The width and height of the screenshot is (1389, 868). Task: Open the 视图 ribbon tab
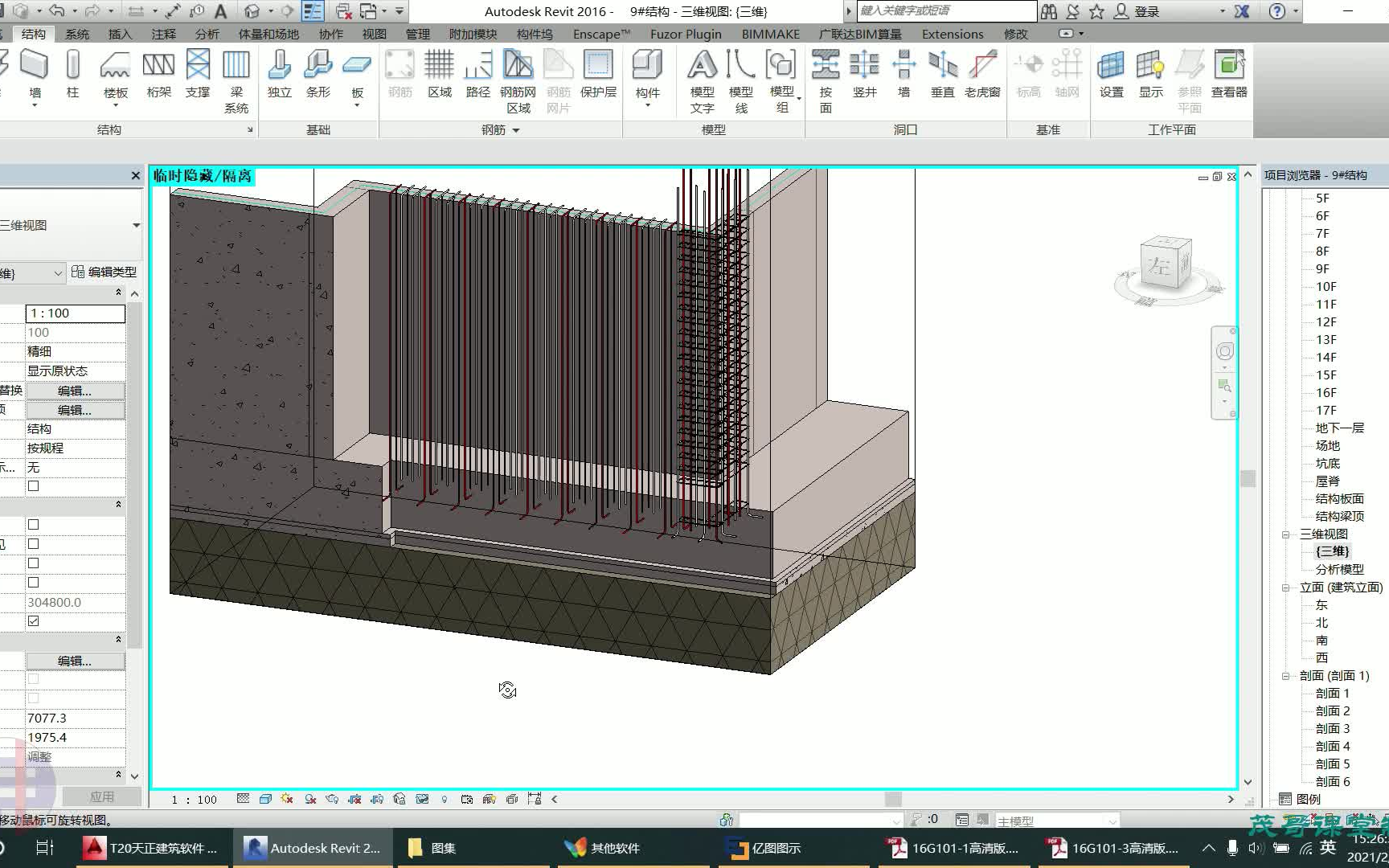(x=374, y=34)
